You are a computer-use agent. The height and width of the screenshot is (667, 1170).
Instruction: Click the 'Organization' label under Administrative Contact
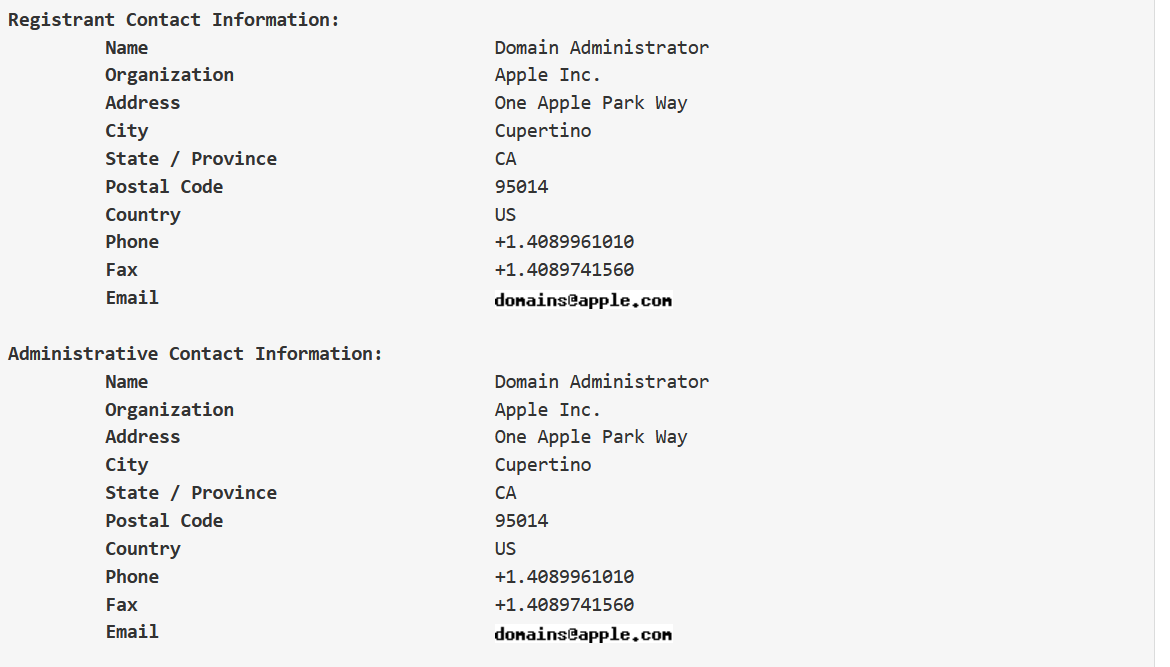coord(169,410)
